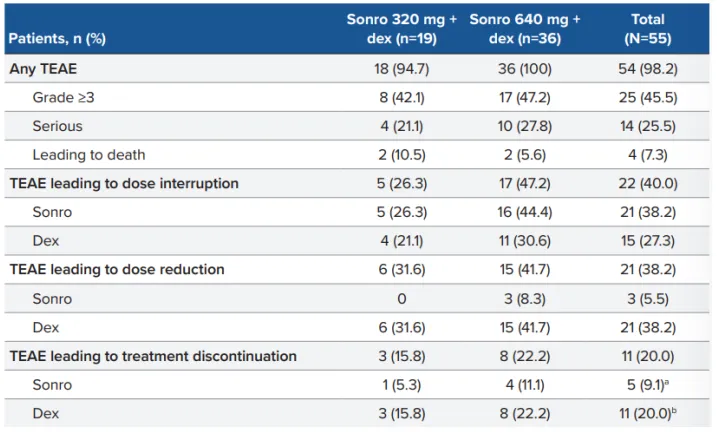Viewport: 717px width, 433px height.
Task: Select the "Sonro 320 mg + dex (n=19)" header
Action: 400,28
